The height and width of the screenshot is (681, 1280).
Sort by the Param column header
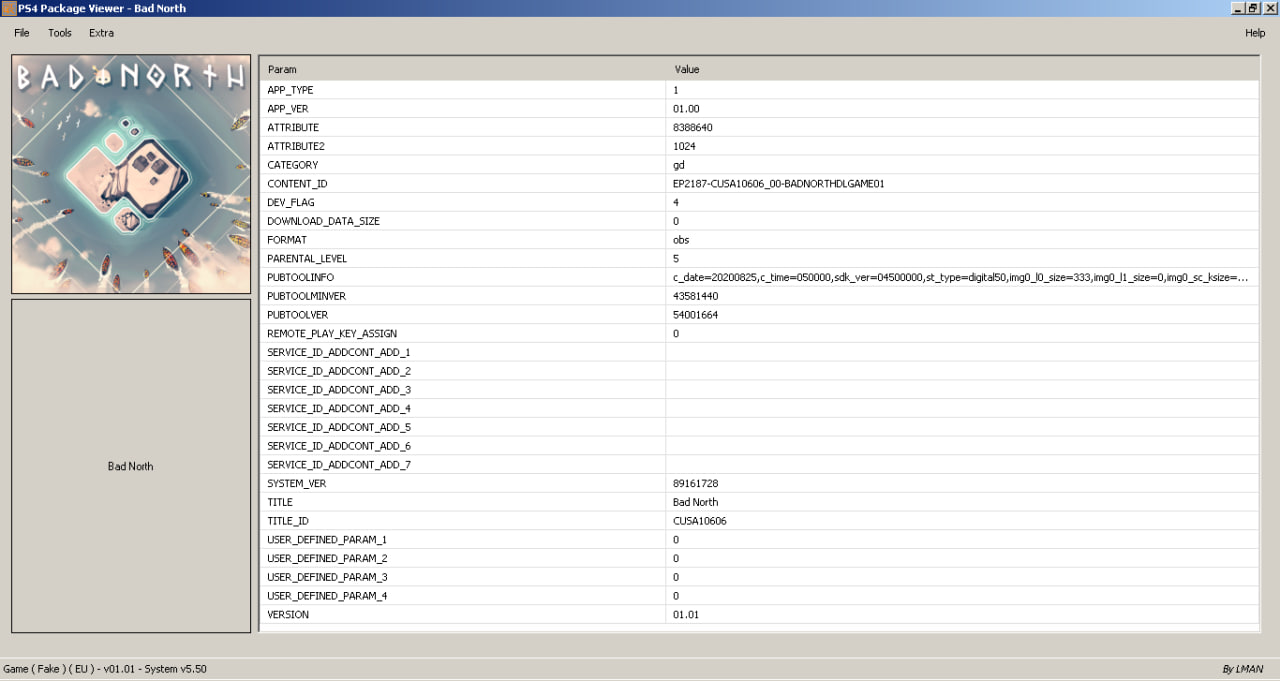coord(463,70)
